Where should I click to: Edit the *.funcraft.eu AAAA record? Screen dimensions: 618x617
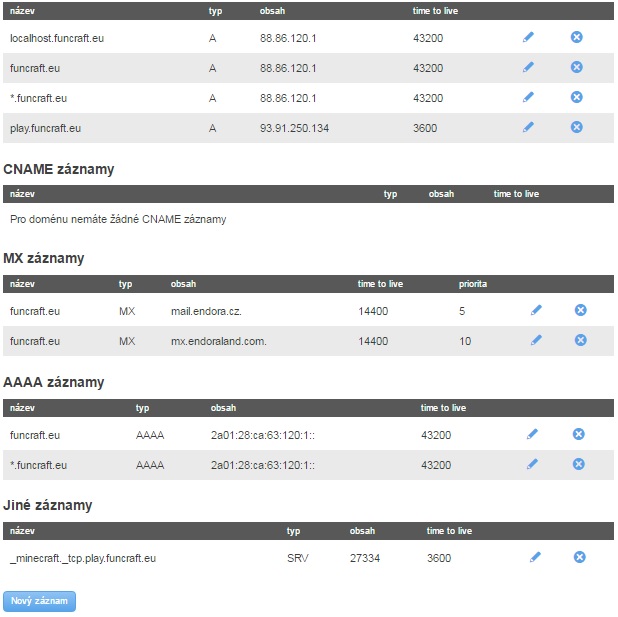point(532,464)
